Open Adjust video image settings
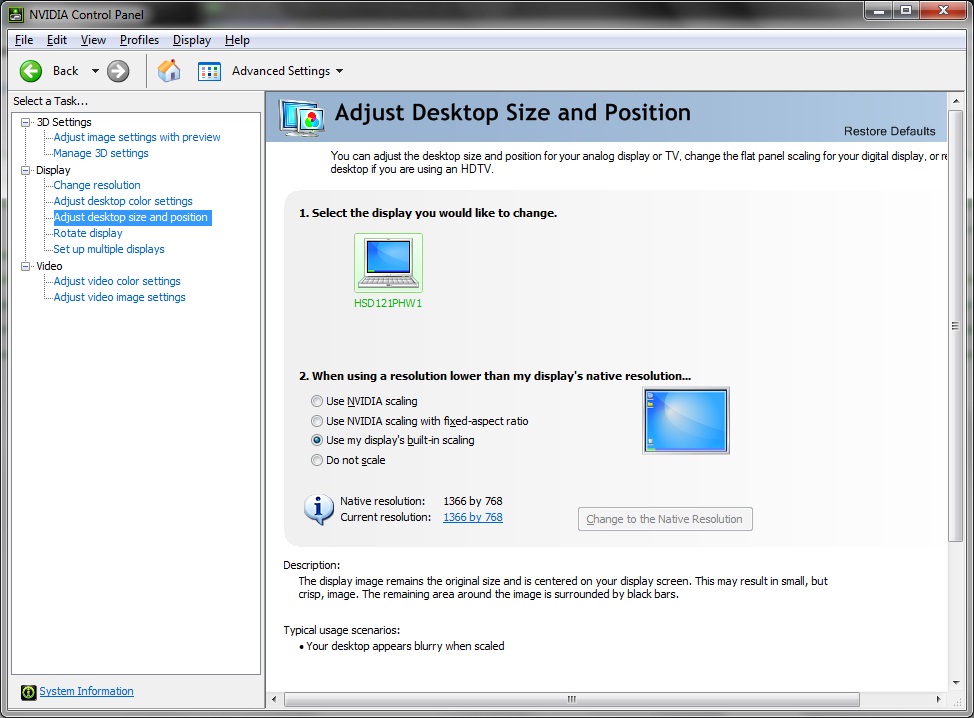Screen dimensions: 974x718 (x=119, y=298)
